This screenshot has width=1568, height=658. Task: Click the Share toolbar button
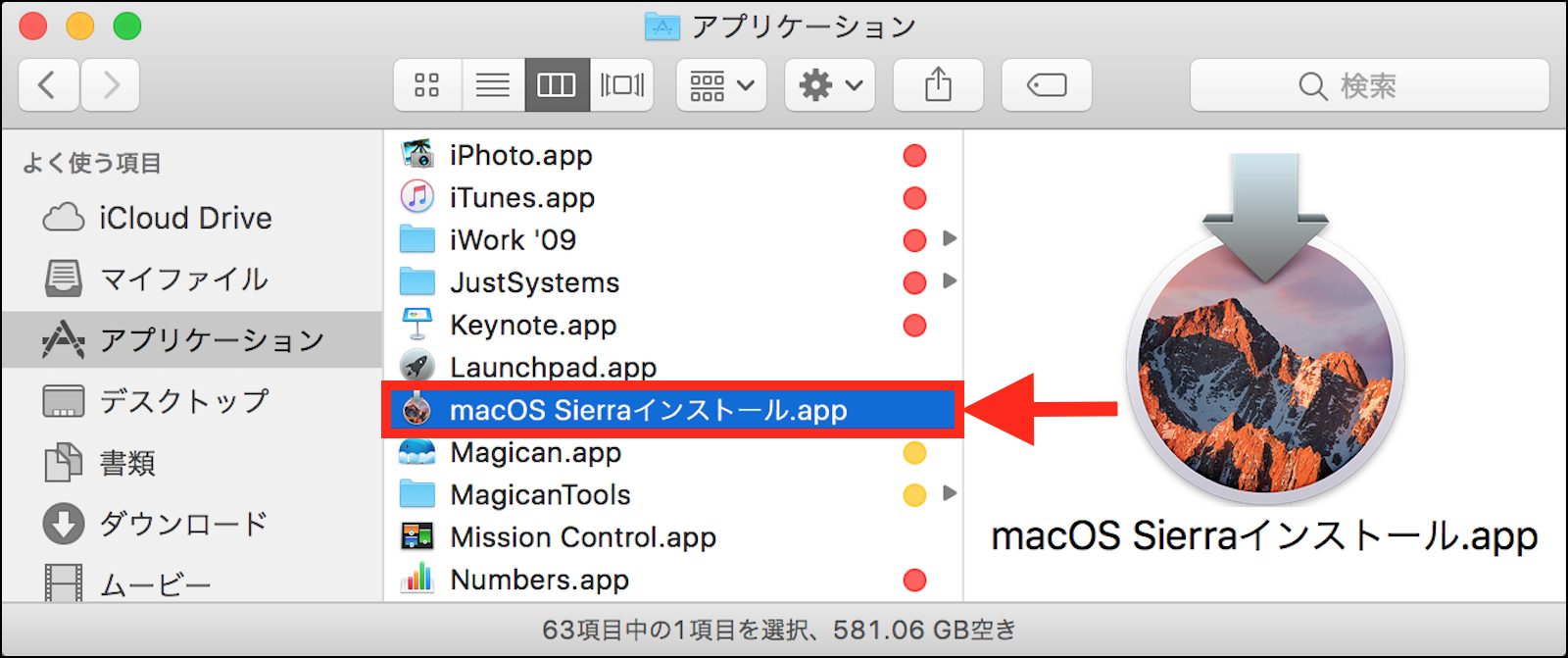point(938,85)
